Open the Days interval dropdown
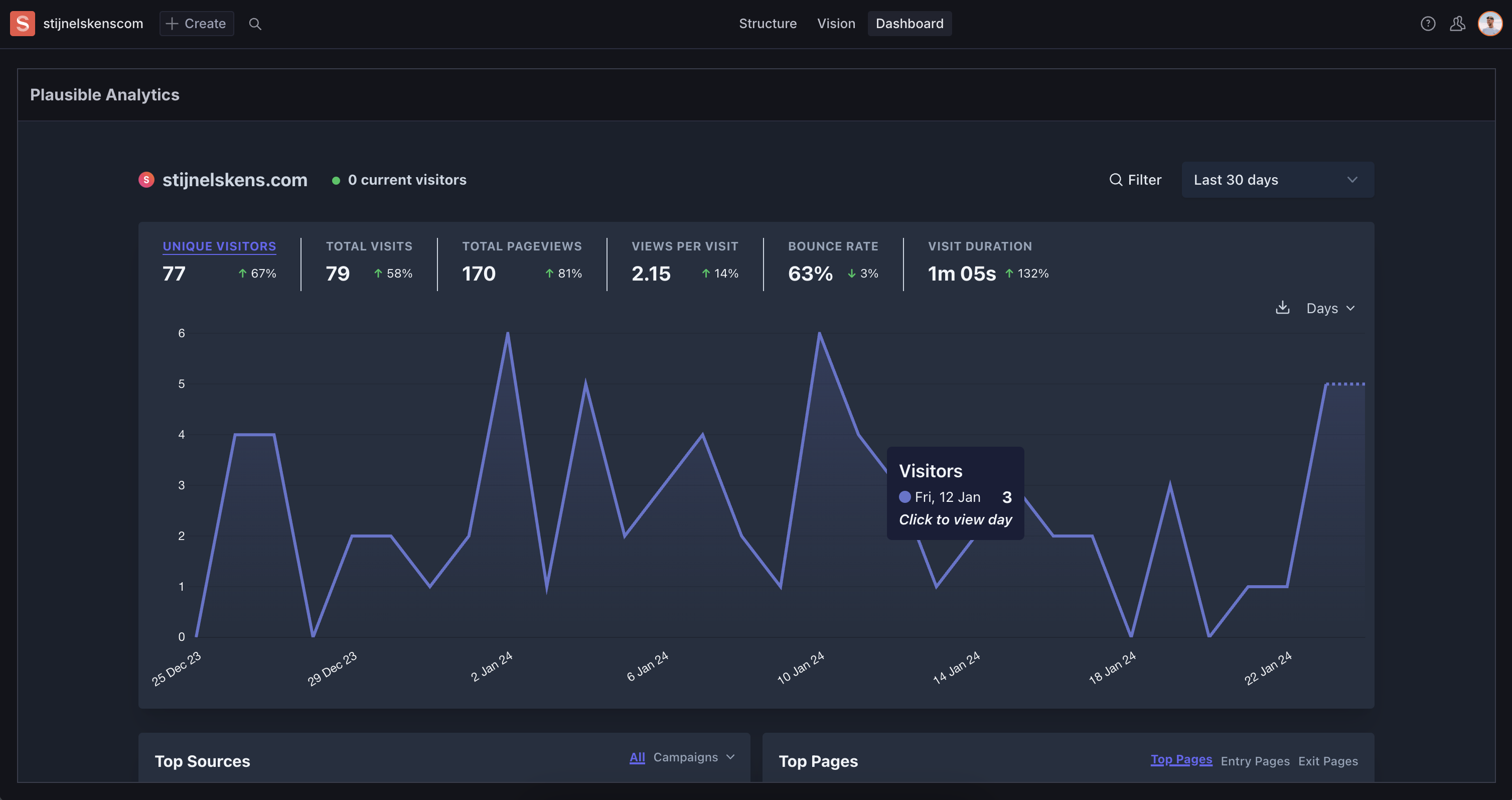 [x=1330, y=308]
